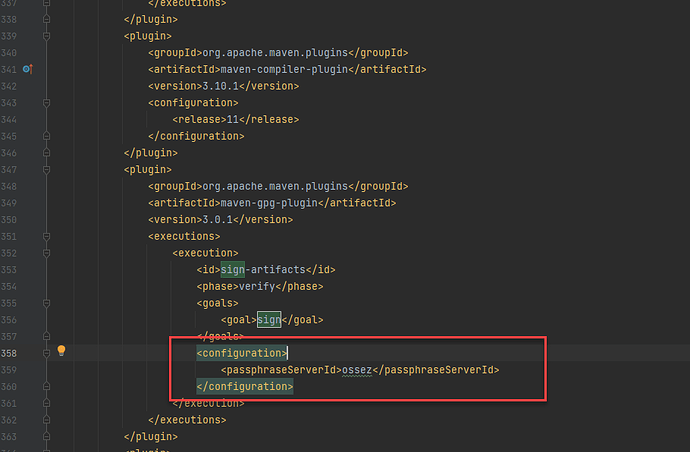Click line number 359 in the gutter
This screenshot has height=452, width=690.
[9, 370]
